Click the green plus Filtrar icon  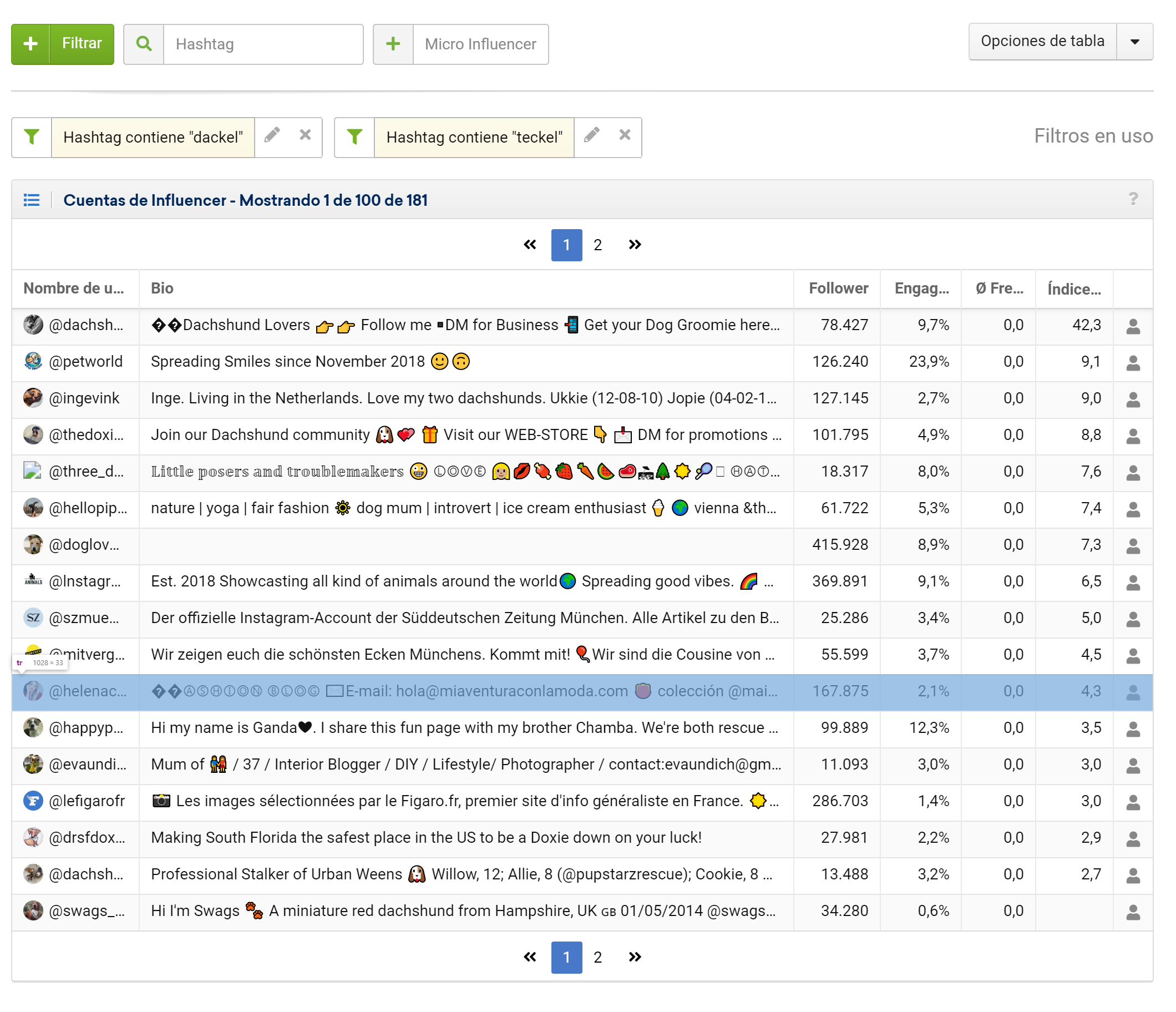[31, 44]
